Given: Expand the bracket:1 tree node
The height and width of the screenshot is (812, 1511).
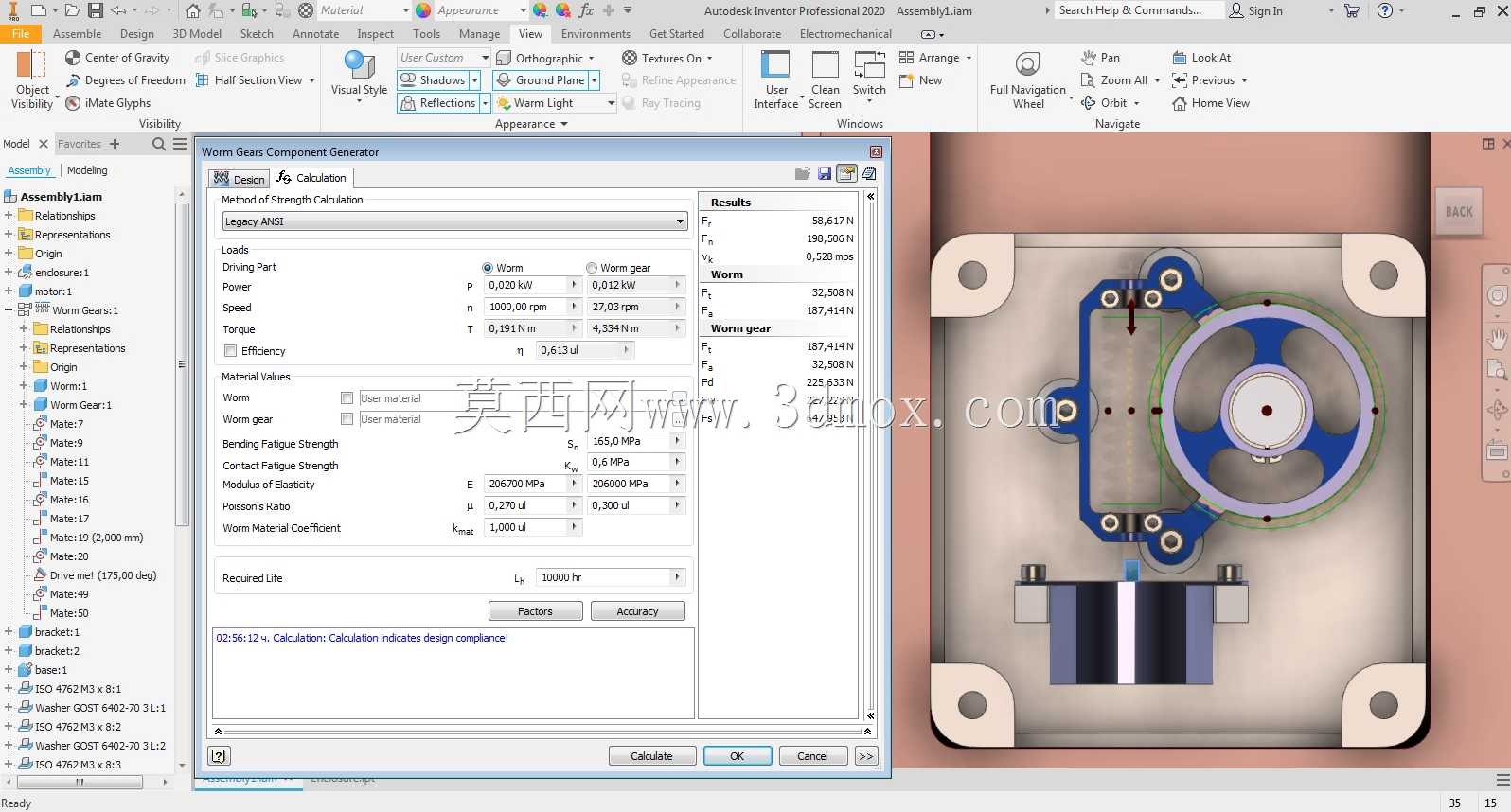Looking at the screenshot, I should point(9,632).
